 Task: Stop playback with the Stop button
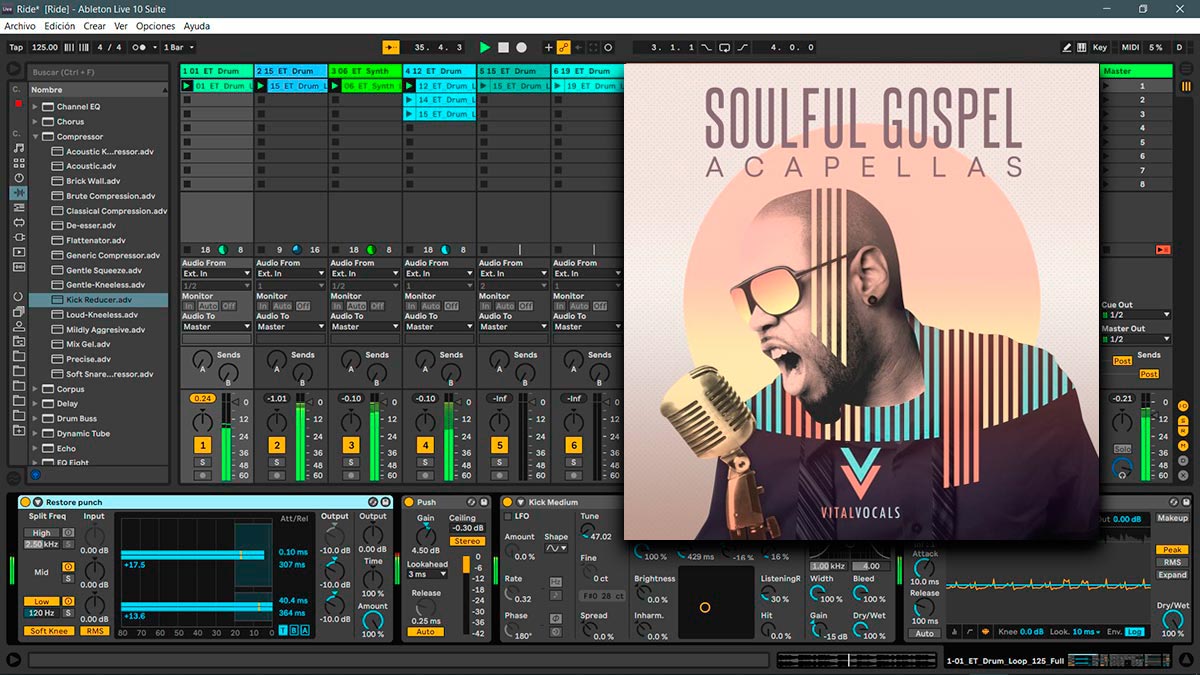click(503, 47)
